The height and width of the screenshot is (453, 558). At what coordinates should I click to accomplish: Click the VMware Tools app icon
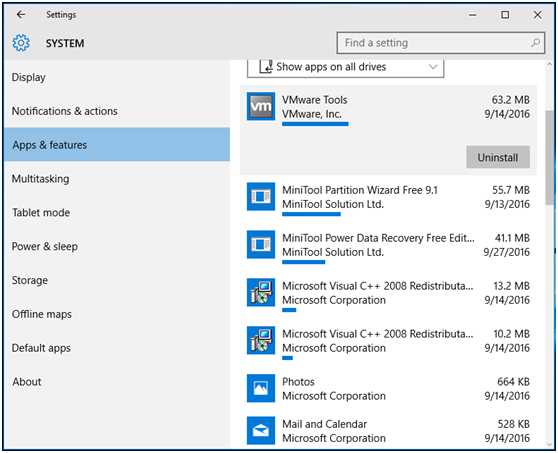[x=261, y=106]
